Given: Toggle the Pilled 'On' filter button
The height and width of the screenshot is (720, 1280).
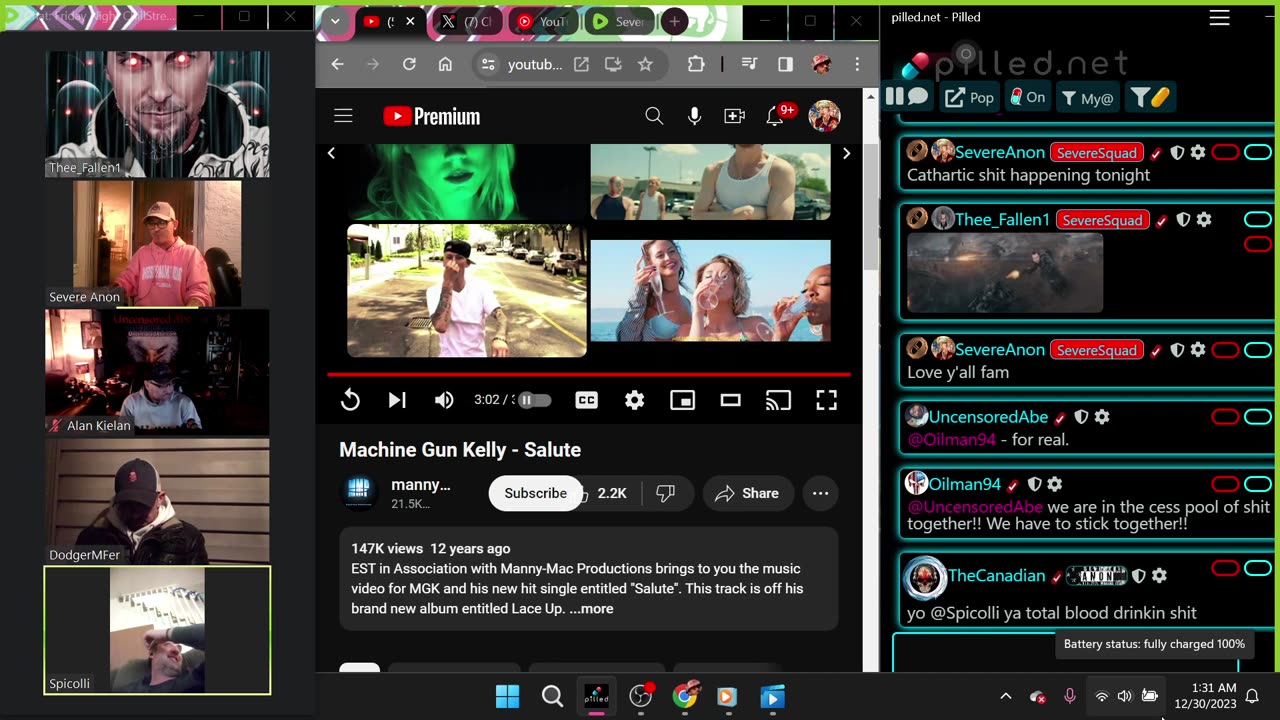Looking at the screenshot, I should [1027, 97].
